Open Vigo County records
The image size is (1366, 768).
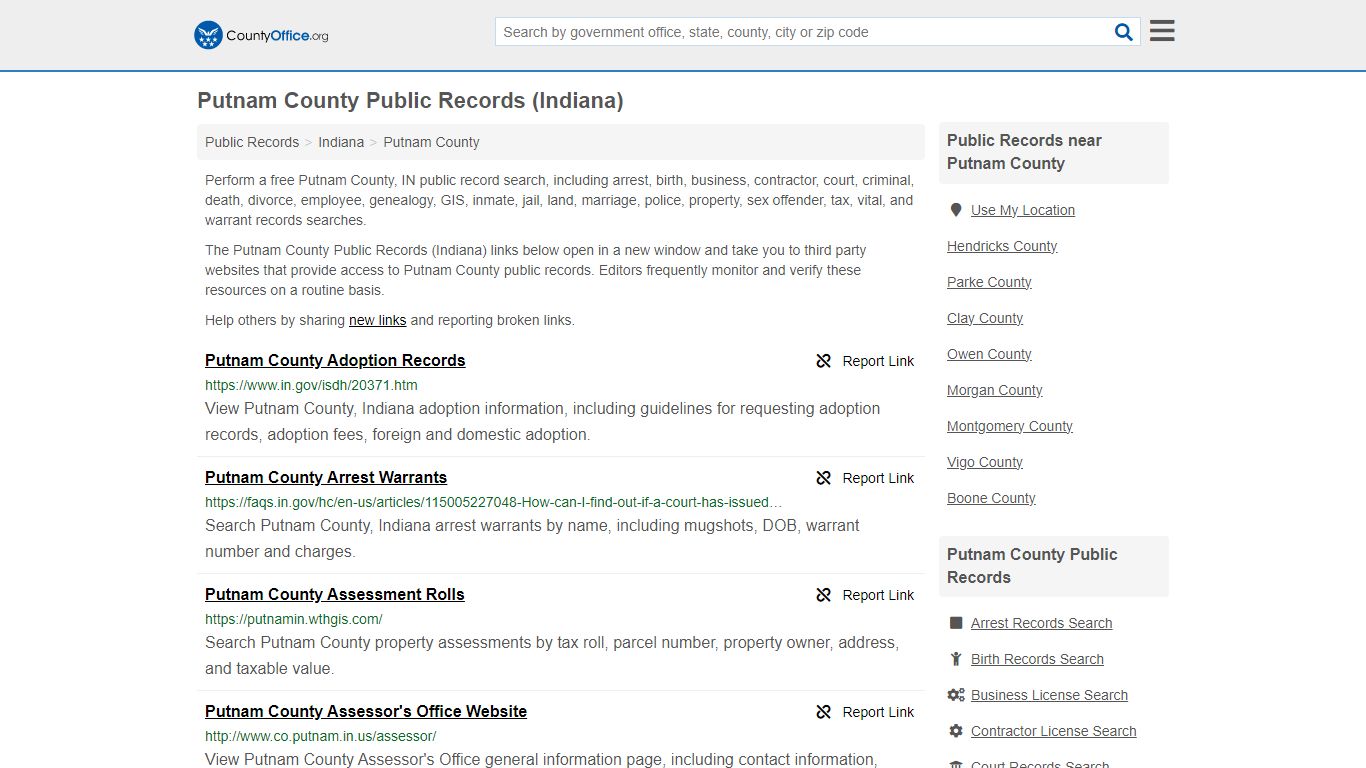(985, 462)
